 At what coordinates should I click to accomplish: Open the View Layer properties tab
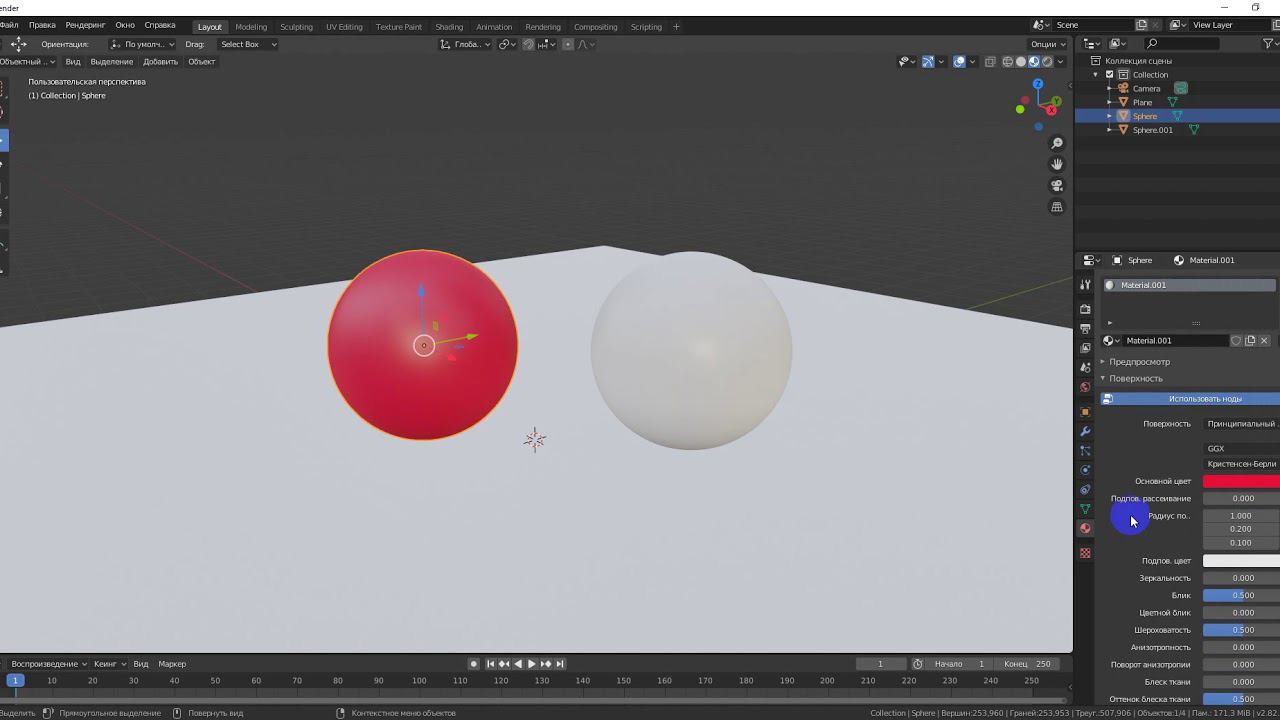click(x=1085, y=348)
